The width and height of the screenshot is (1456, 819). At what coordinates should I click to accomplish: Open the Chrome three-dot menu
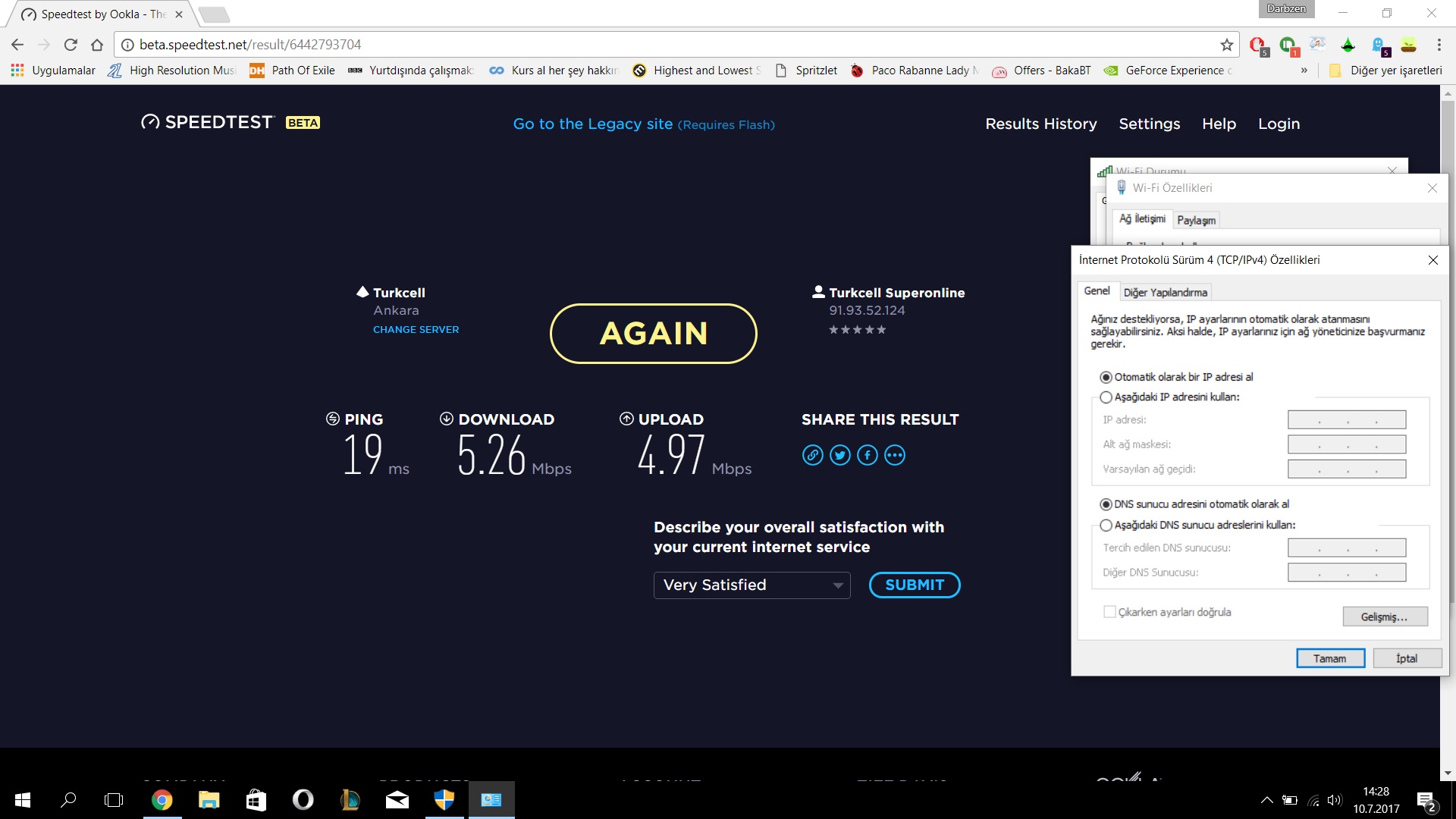click(x=1439, y=45)
